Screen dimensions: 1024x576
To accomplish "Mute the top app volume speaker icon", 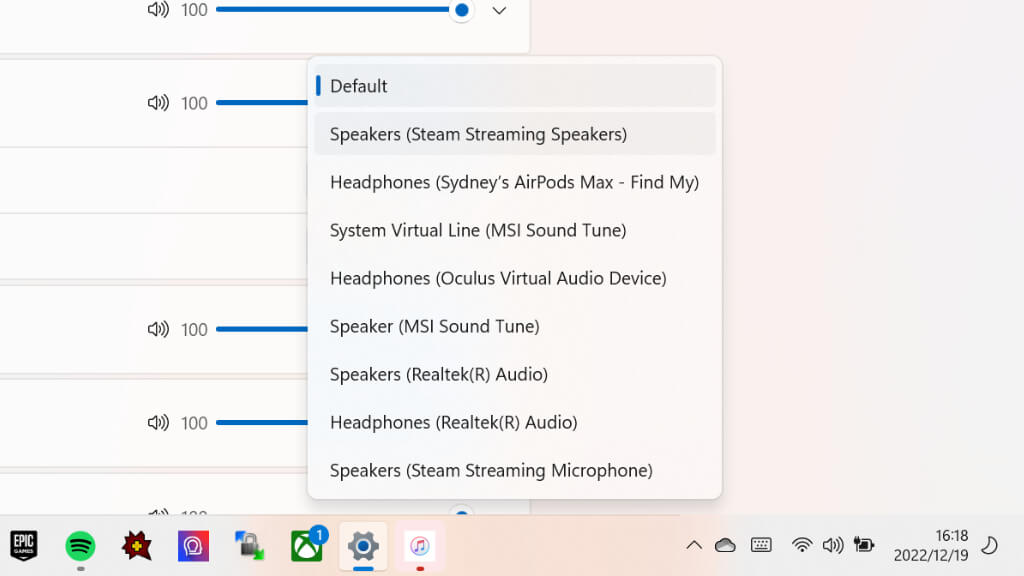I will pyautogui.click(x=158, y=10).
